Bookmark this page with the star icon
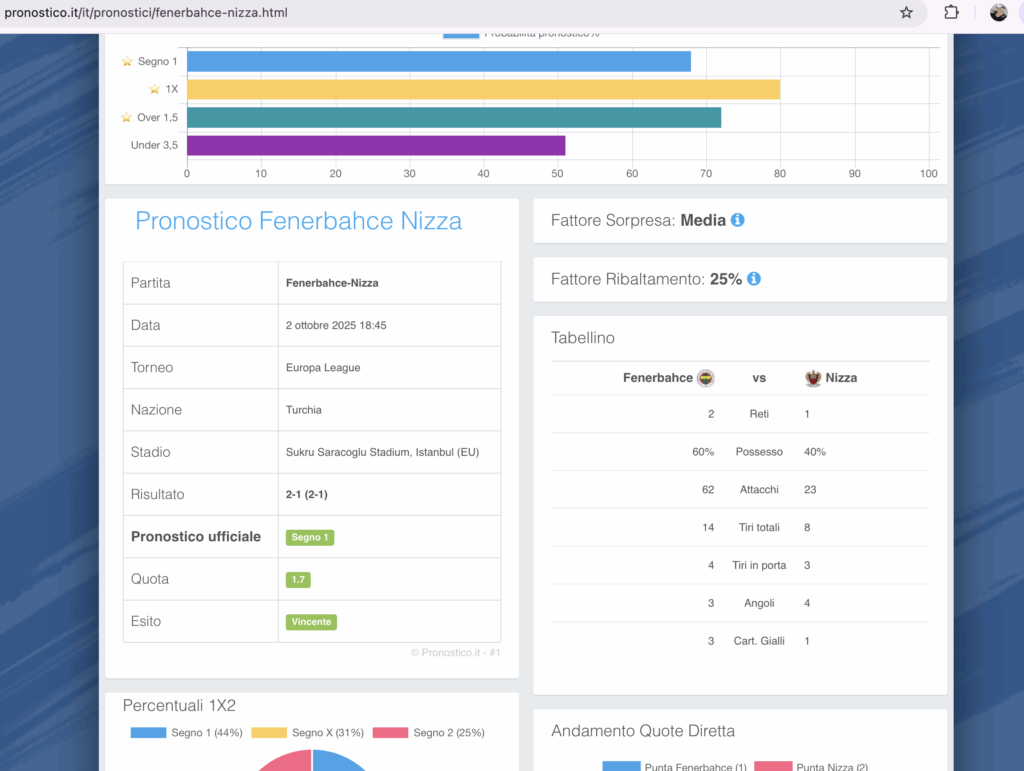This screenshot has width=1024, height=771. tap(906, 12)
